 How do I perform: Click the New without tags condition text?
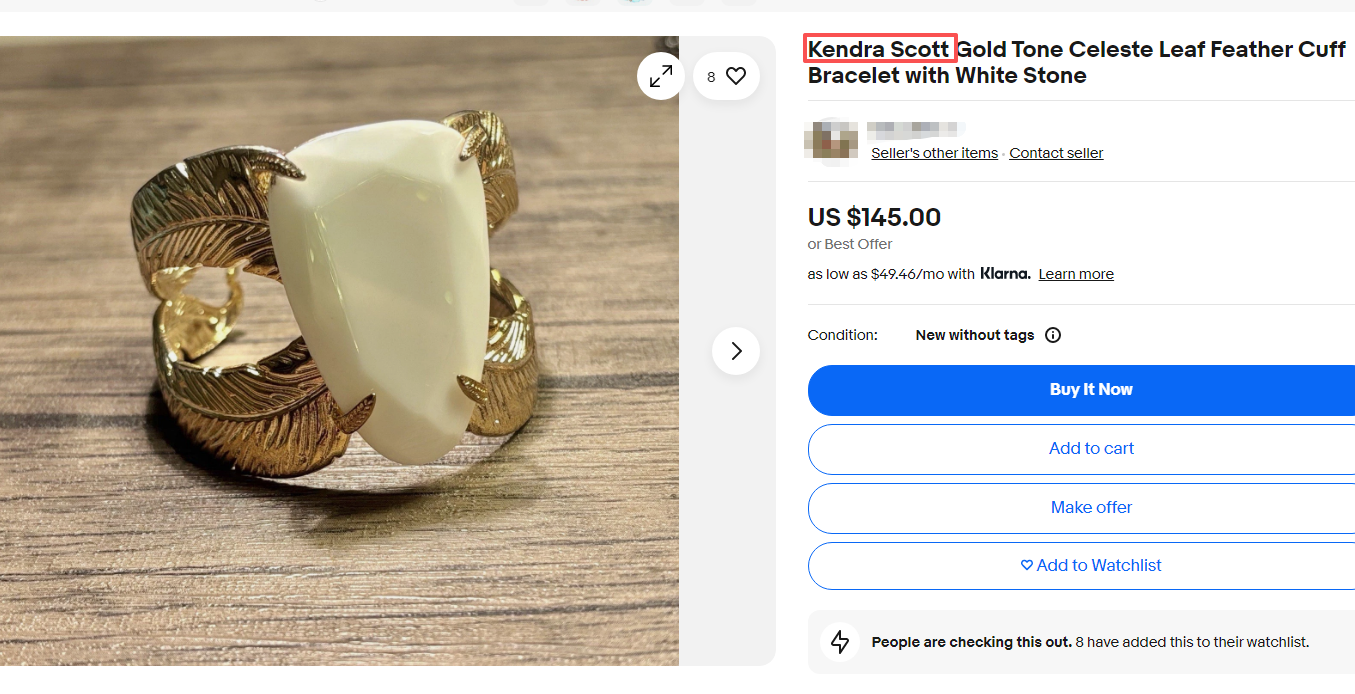[x=975, y=335]
